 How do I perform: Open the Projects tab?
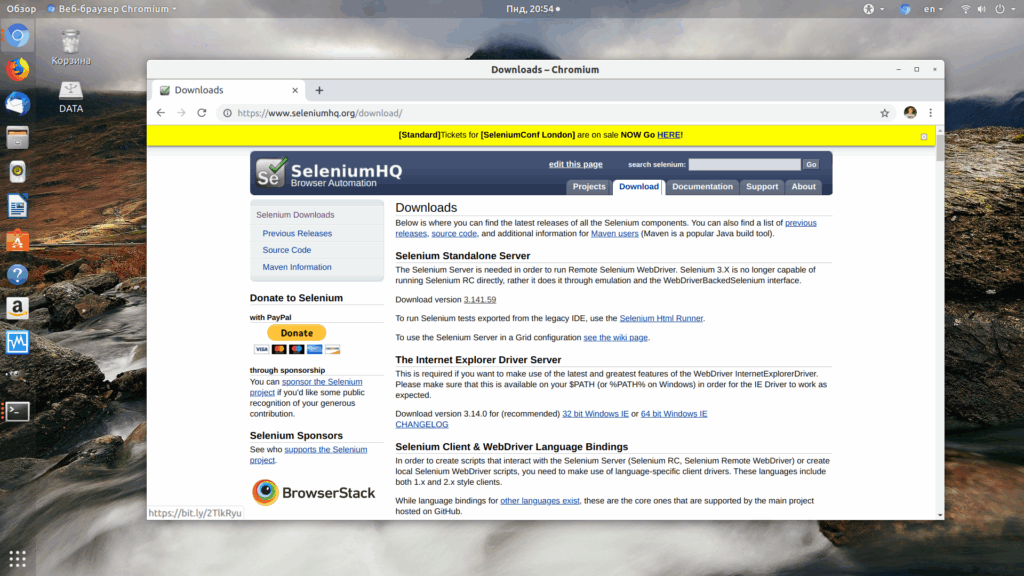[x=588, y=187]
